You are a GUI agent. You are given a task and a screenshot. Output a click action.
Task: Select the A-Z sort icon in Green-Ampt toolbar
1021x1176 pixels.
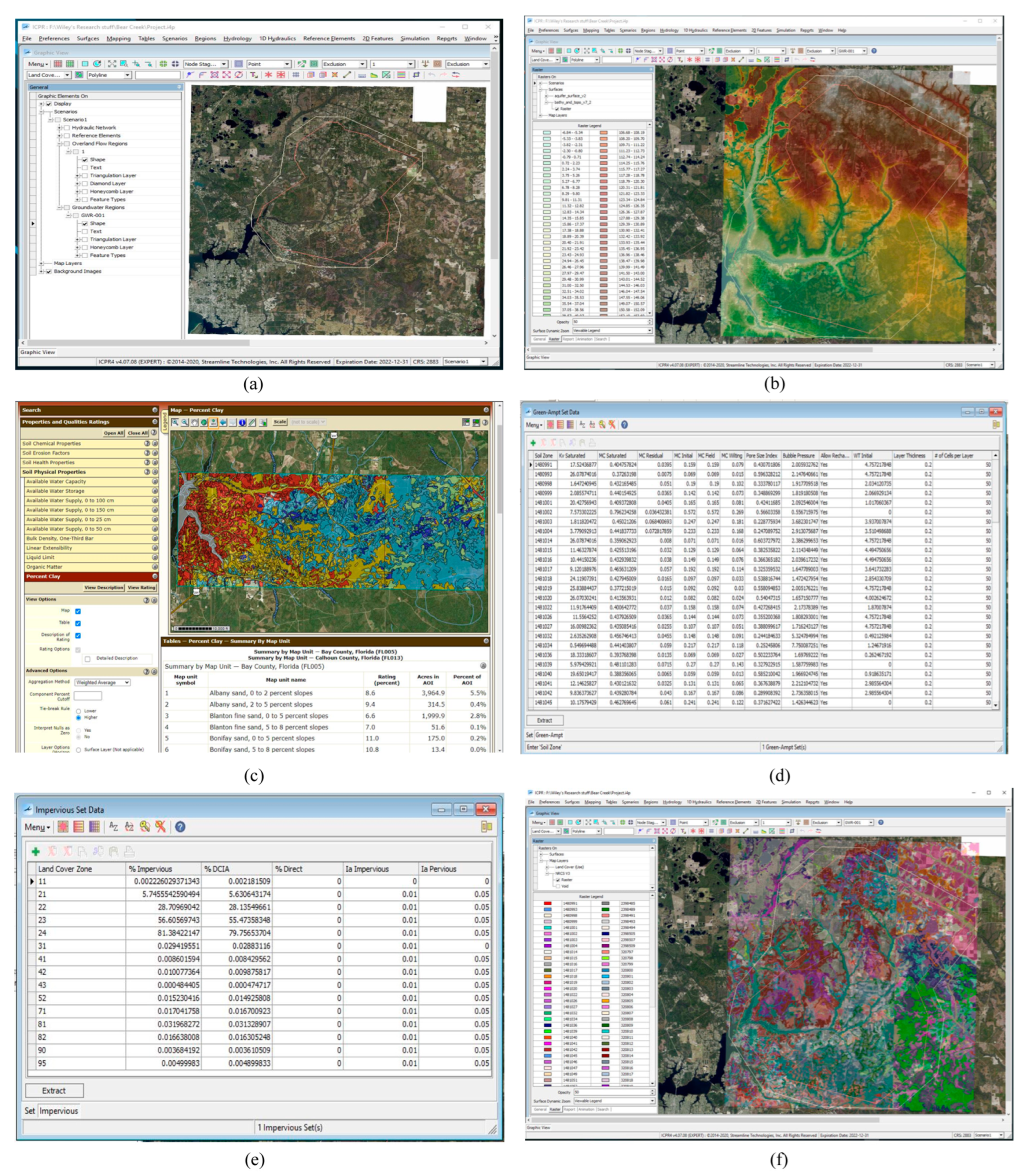point(583,425)
